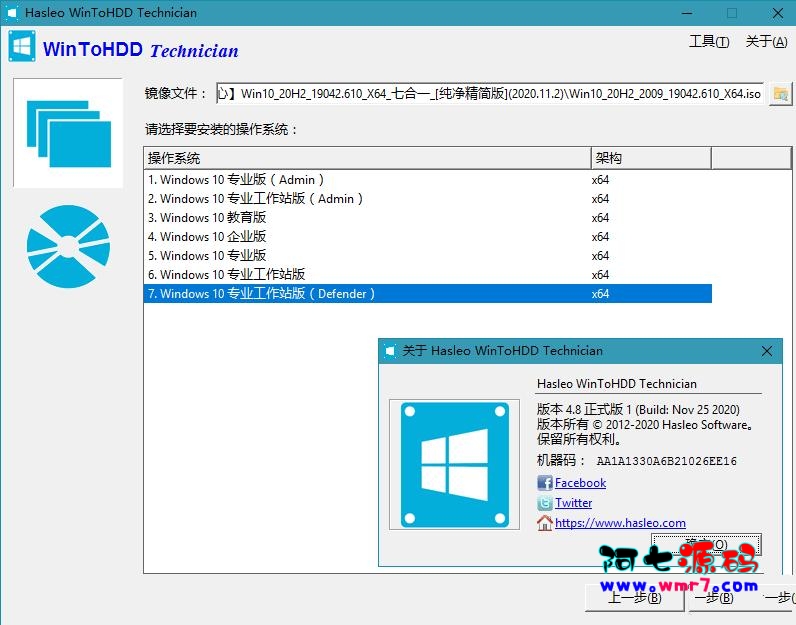Viewport: 796px width, 625px height.
Task: Select 2. Windows 10 专业工作站版 (Admin)
Action: 427,199
